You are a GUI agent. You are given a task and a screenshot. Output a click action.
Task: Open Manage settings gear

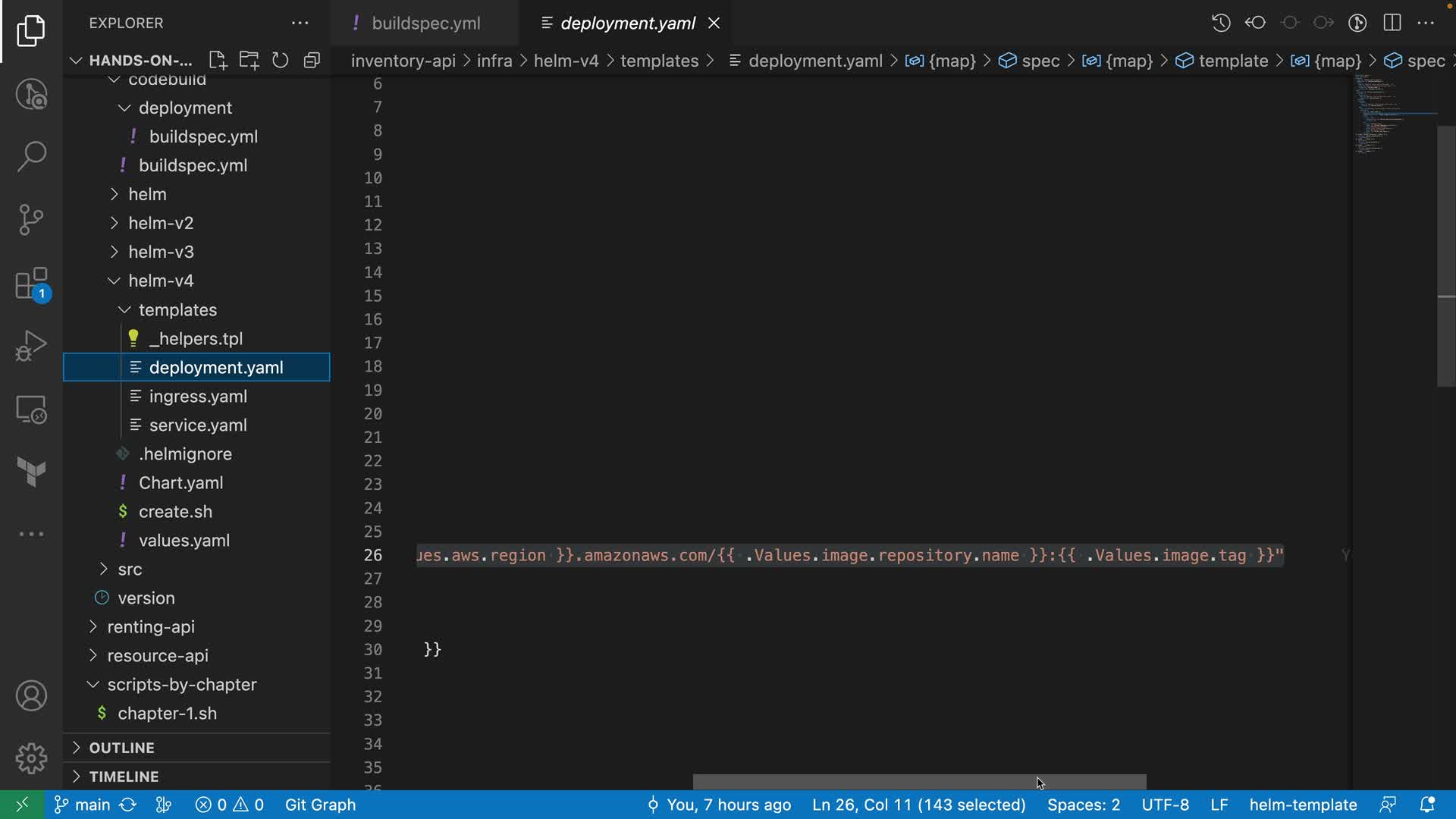tap(31, 758)
